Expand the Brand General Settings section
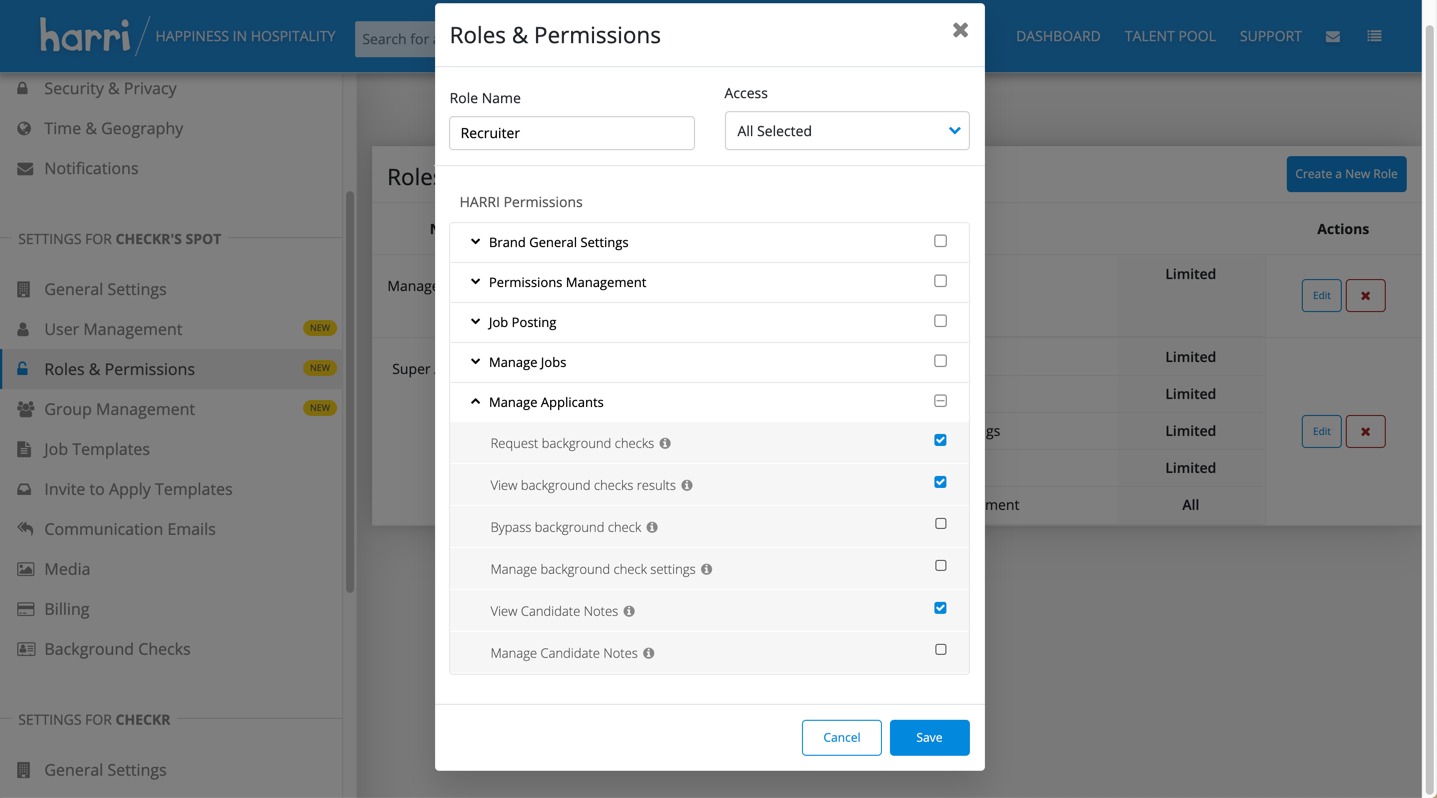The height and width of the screenshot is (798, 1437). tap(475, 242)
